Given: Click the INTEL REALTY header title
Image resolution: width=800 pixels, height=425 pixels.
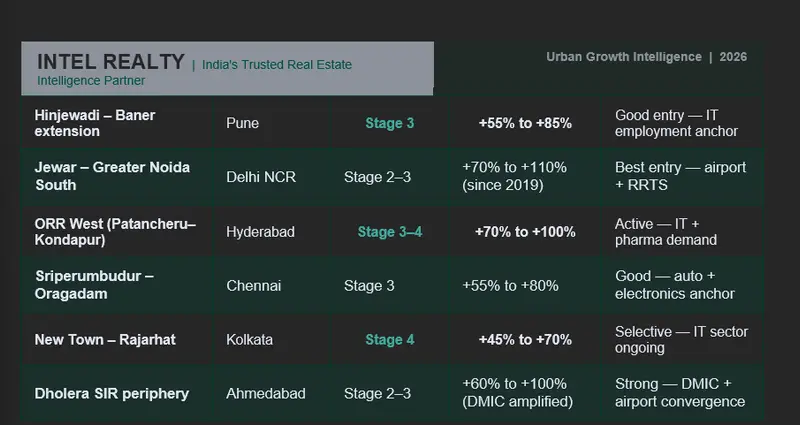Looking at the screenshot, I should [110, 62].
